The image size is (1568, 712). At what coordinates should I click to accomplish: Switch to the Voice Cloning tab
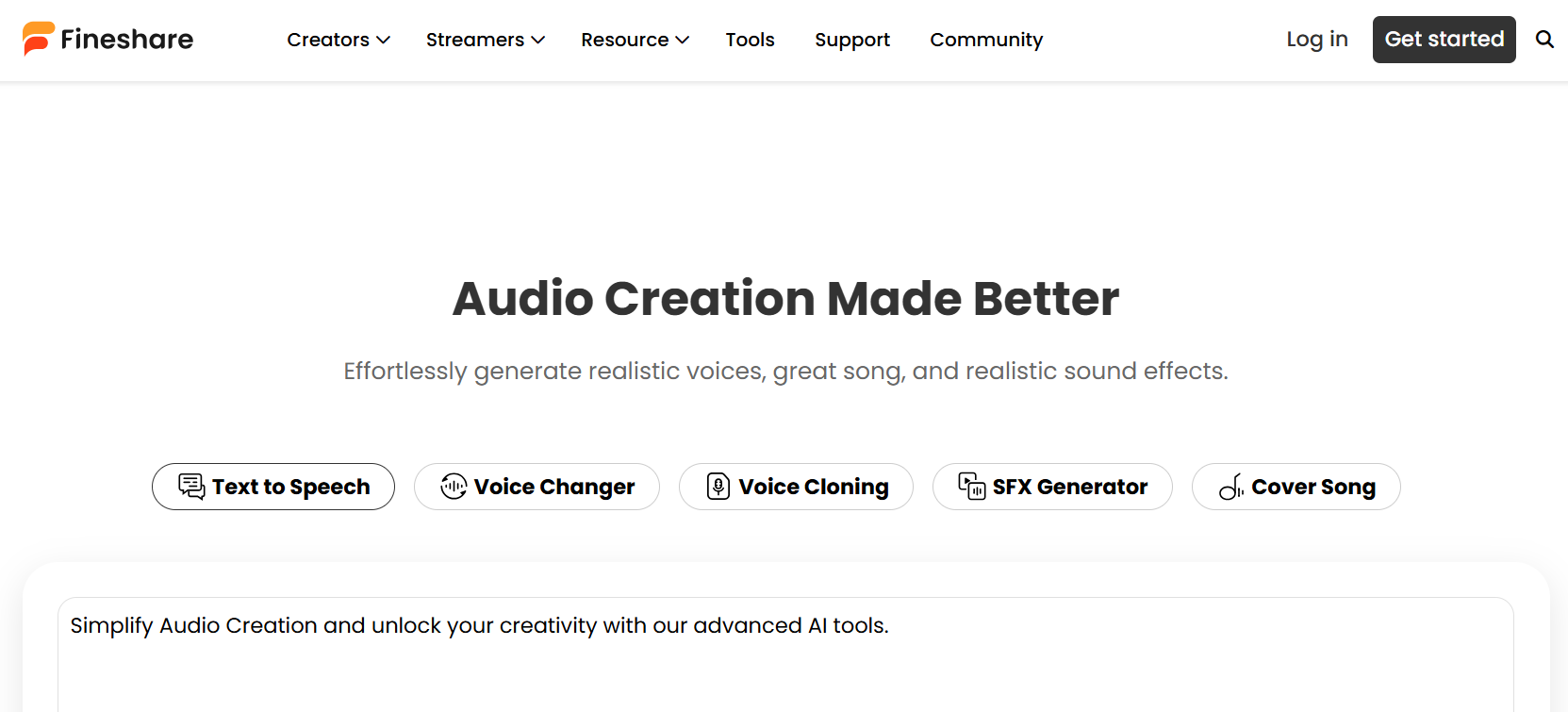pos(796,487)
